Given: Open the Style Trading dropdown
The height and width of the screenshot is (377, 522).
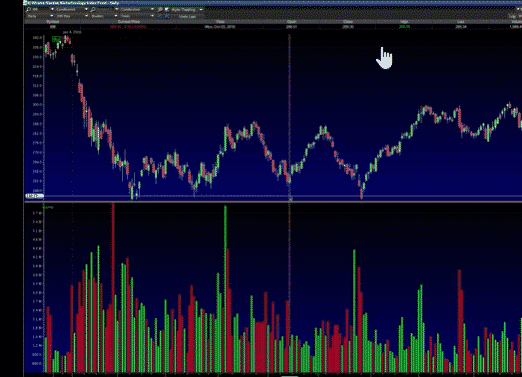Looking at the screenshot, I should pos(187,10).
